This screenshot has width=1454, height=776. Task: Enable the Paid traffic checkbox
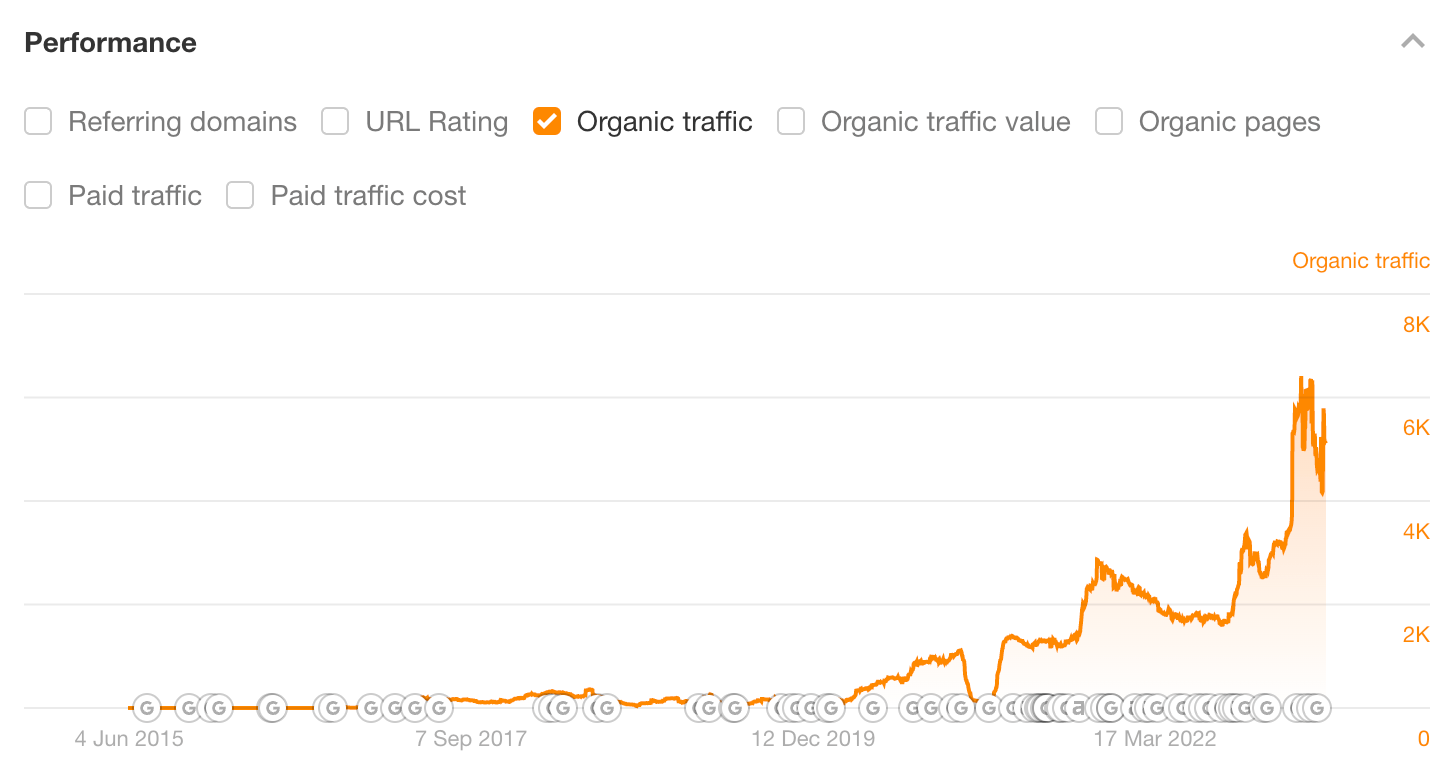(x=37, y=195)
